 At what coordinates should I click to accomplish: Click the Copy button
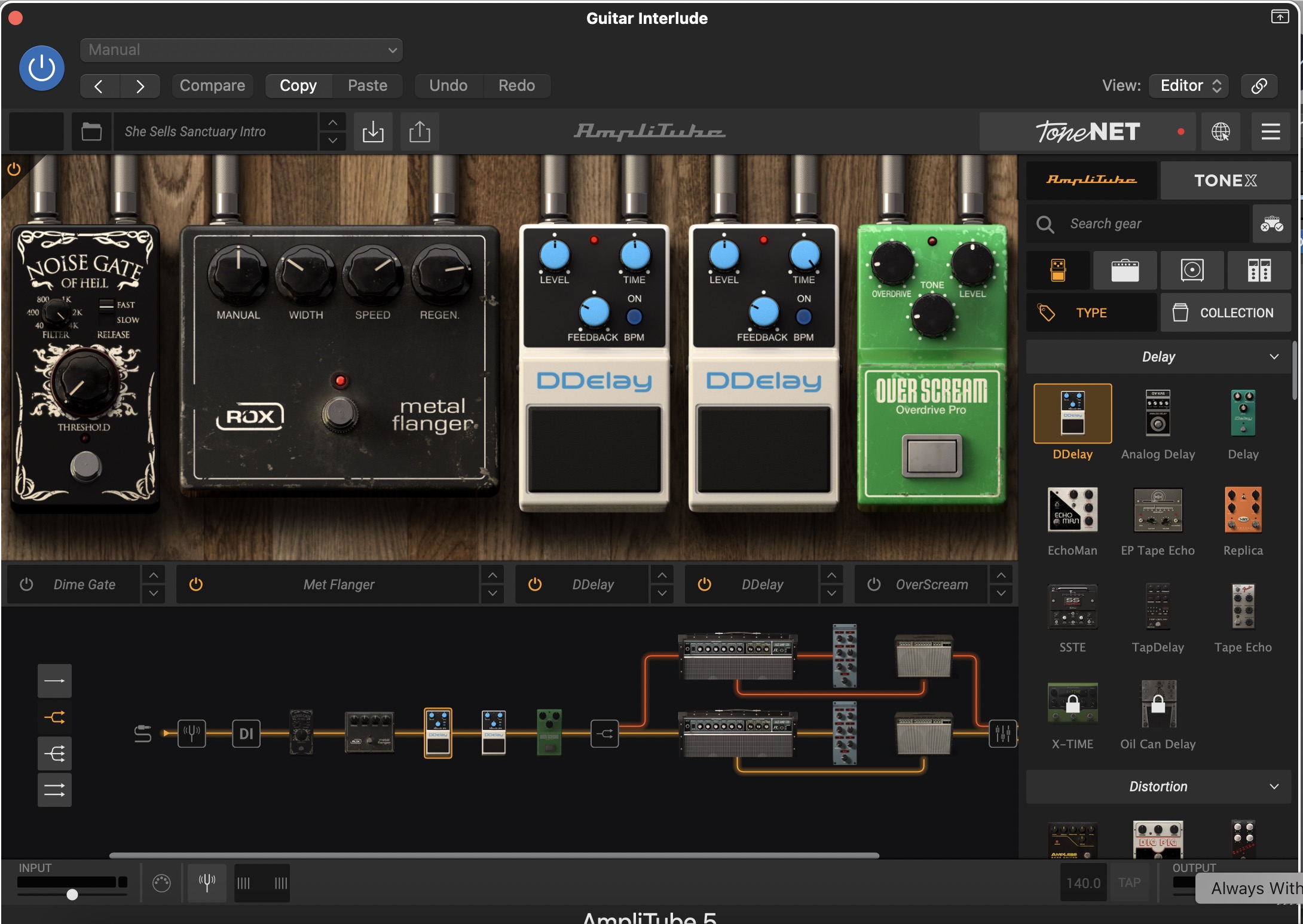298,86
